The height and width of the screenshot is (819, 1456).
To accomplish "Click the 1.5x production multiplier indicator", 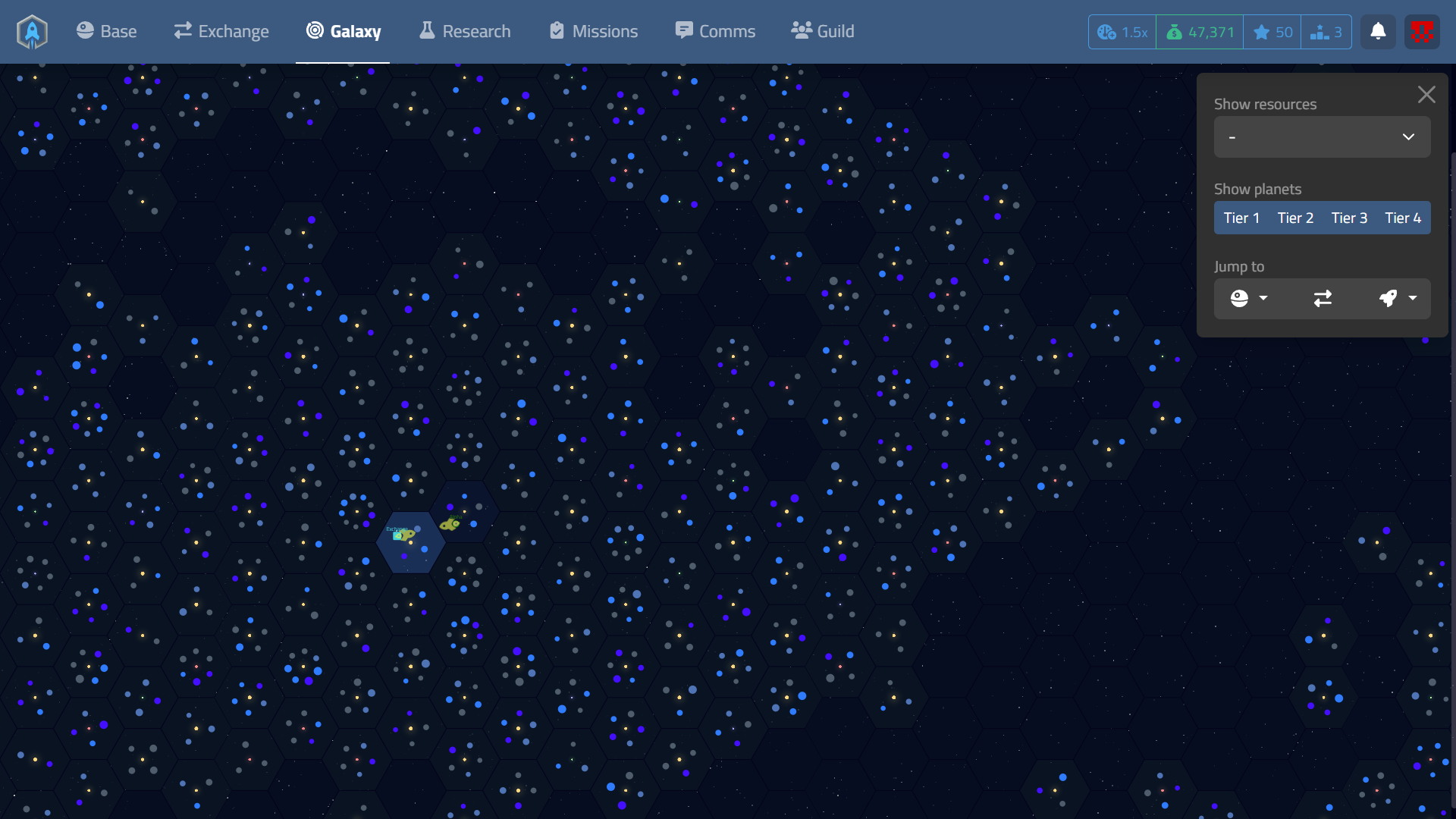I will tap(1122, 32).
